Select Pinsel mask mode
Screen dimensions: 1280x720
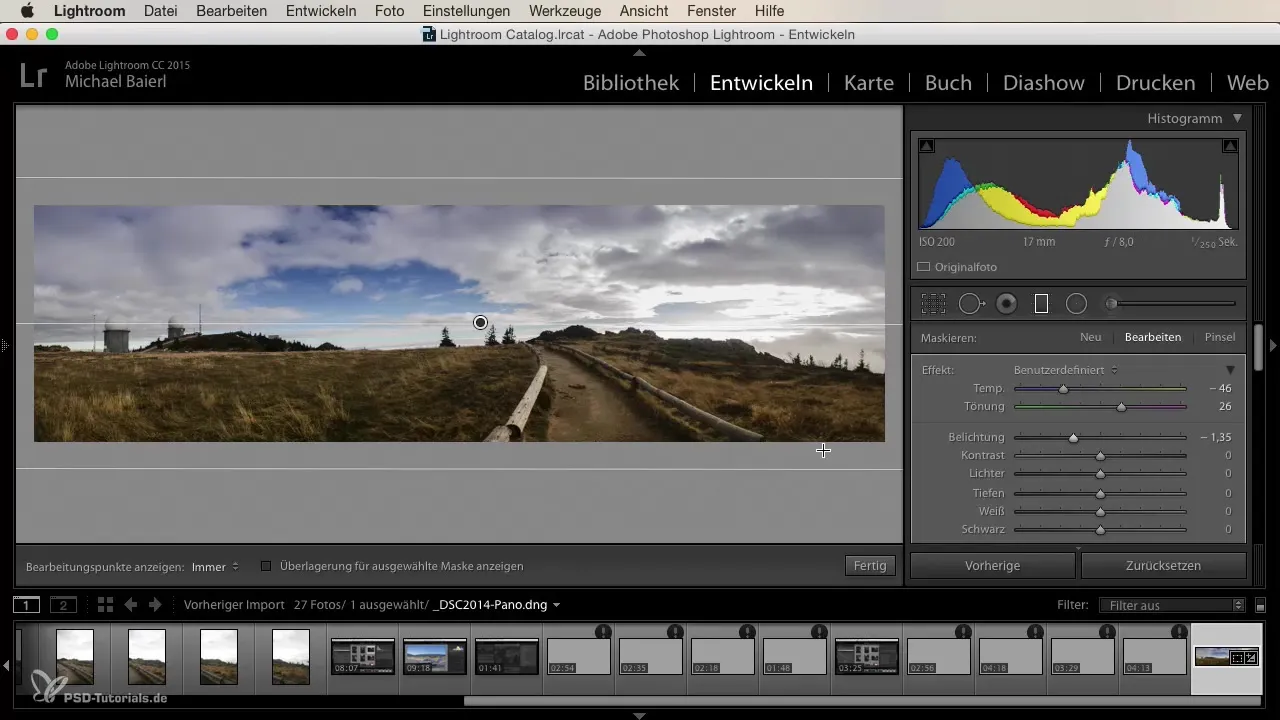(1220, 337)
